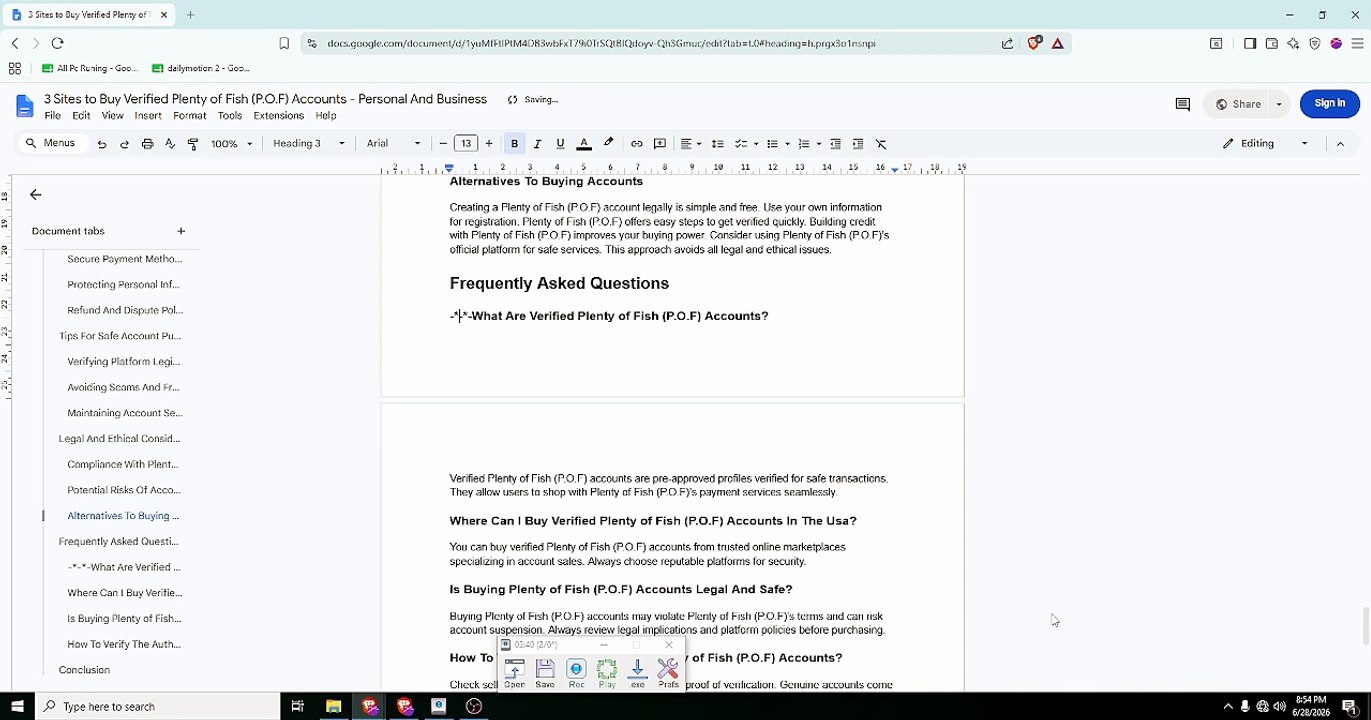
Task: Go to 'Legal And Ethical Consid...' outline heading
Action: point(119,439)
